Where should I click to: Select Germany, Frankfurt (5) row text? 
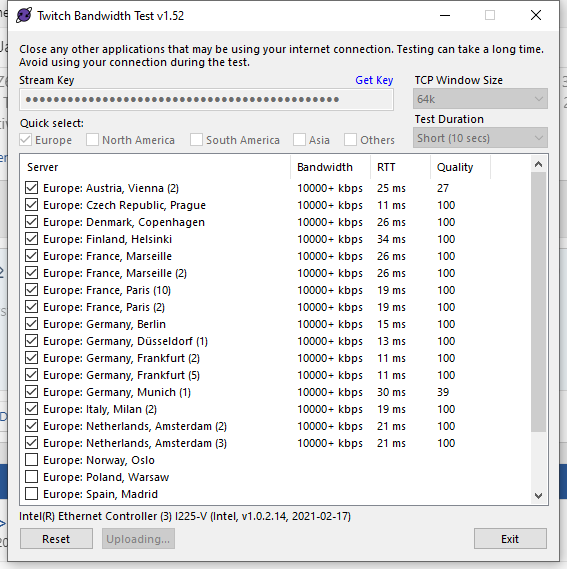click(121, 375)
